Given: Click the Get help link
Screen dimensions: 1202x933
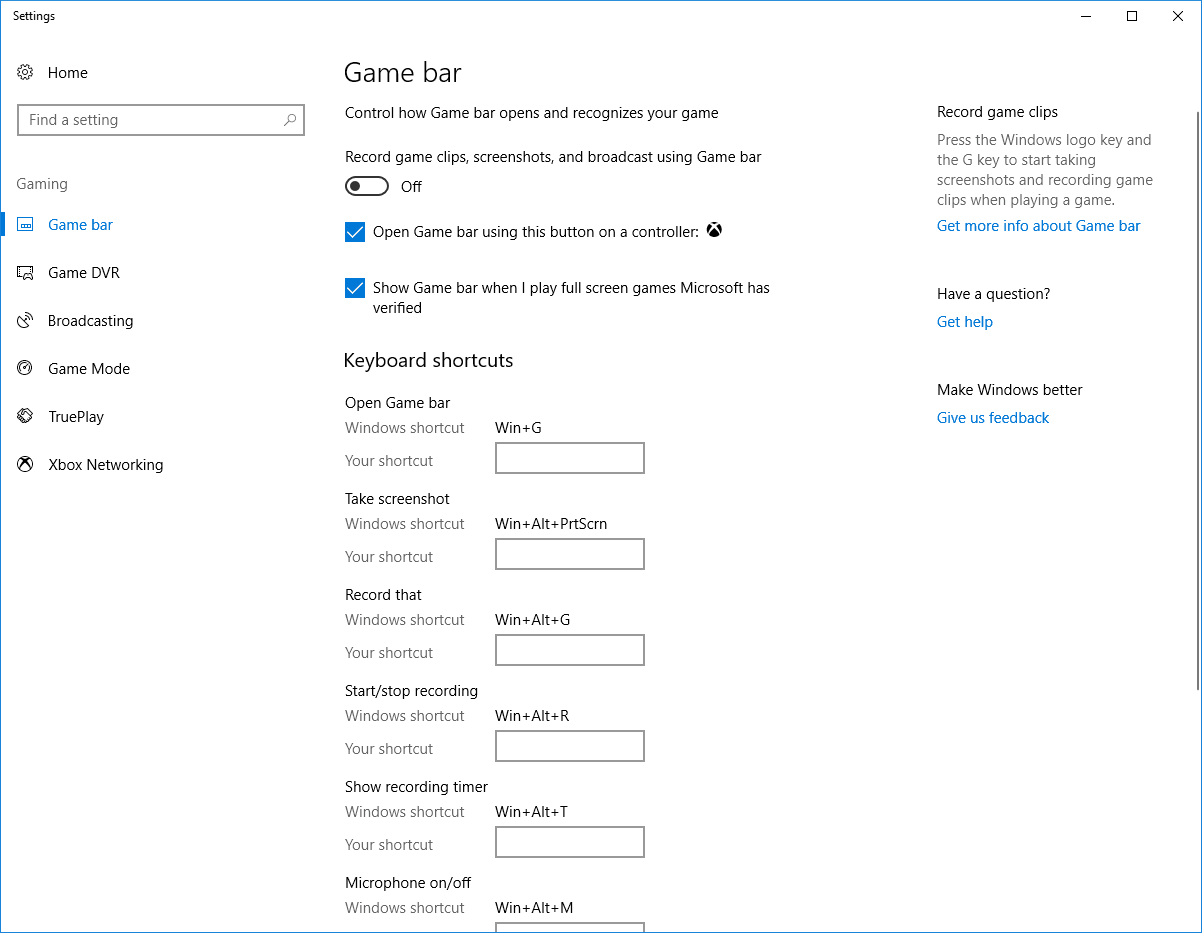Looking at the screenshot, I should click(965, 322).
